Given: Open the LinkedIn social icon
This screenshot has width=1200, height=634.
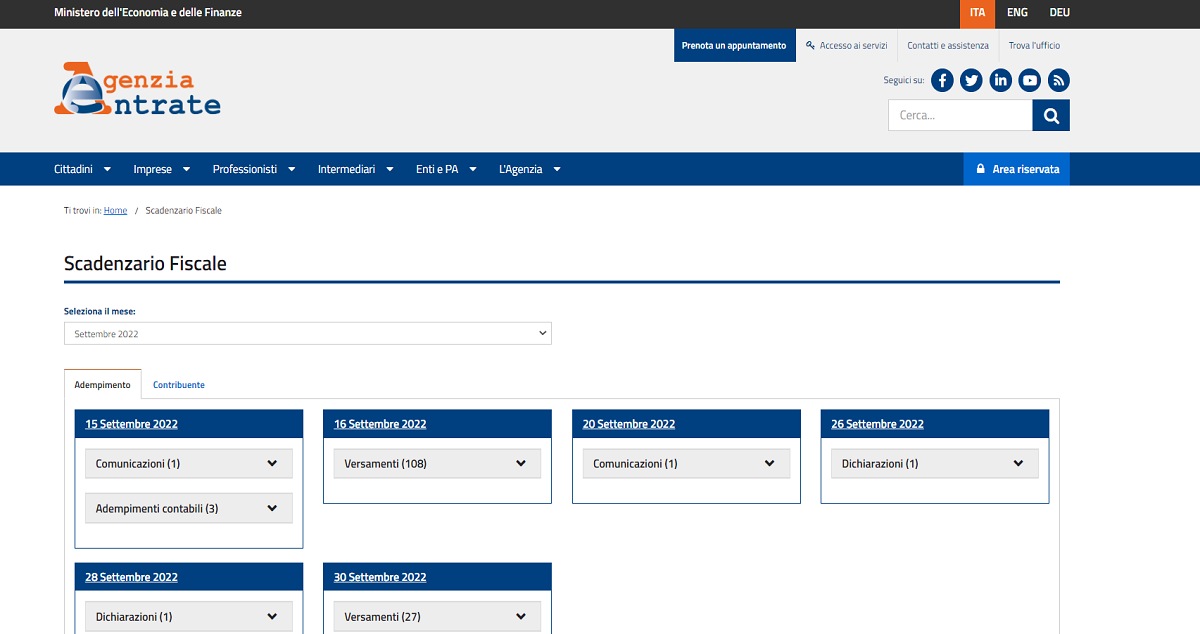Looking at the screenshot, I should tap(1000, 81).
